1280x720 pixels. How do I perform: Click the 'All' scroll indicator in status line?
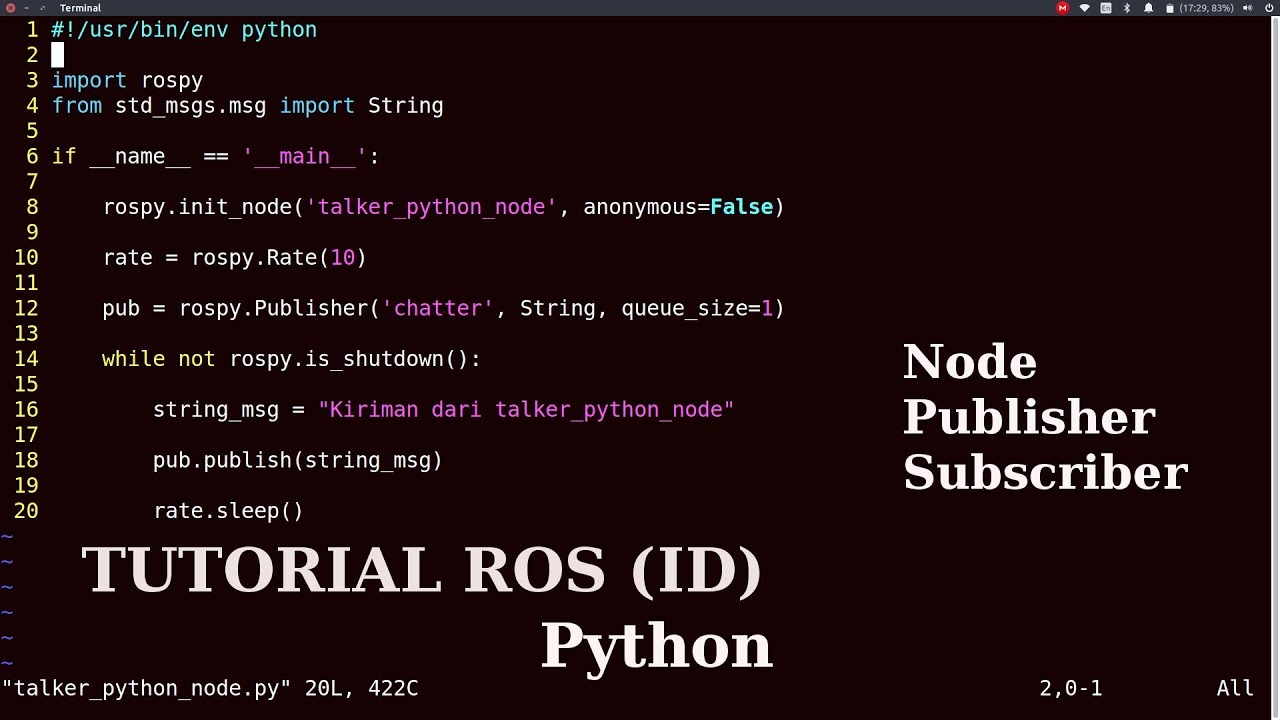point(1235,688)
